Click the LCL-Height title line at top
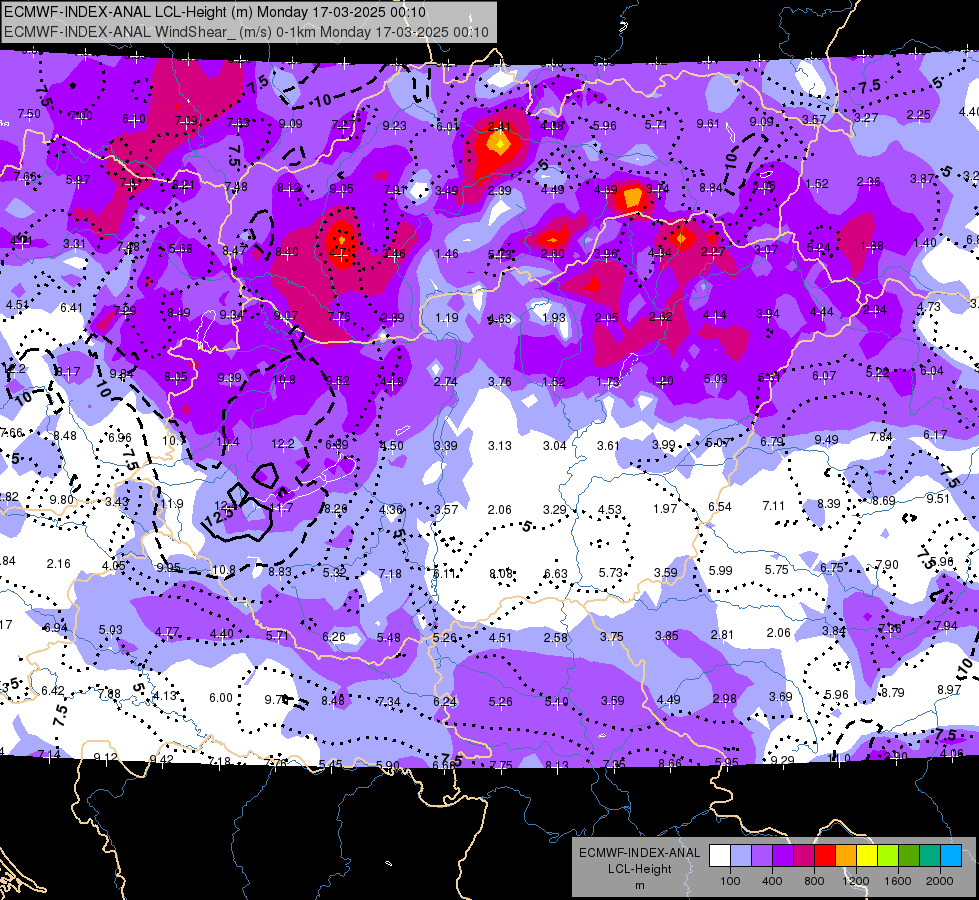This screenshot has height=900, width=979. [215, 12]
